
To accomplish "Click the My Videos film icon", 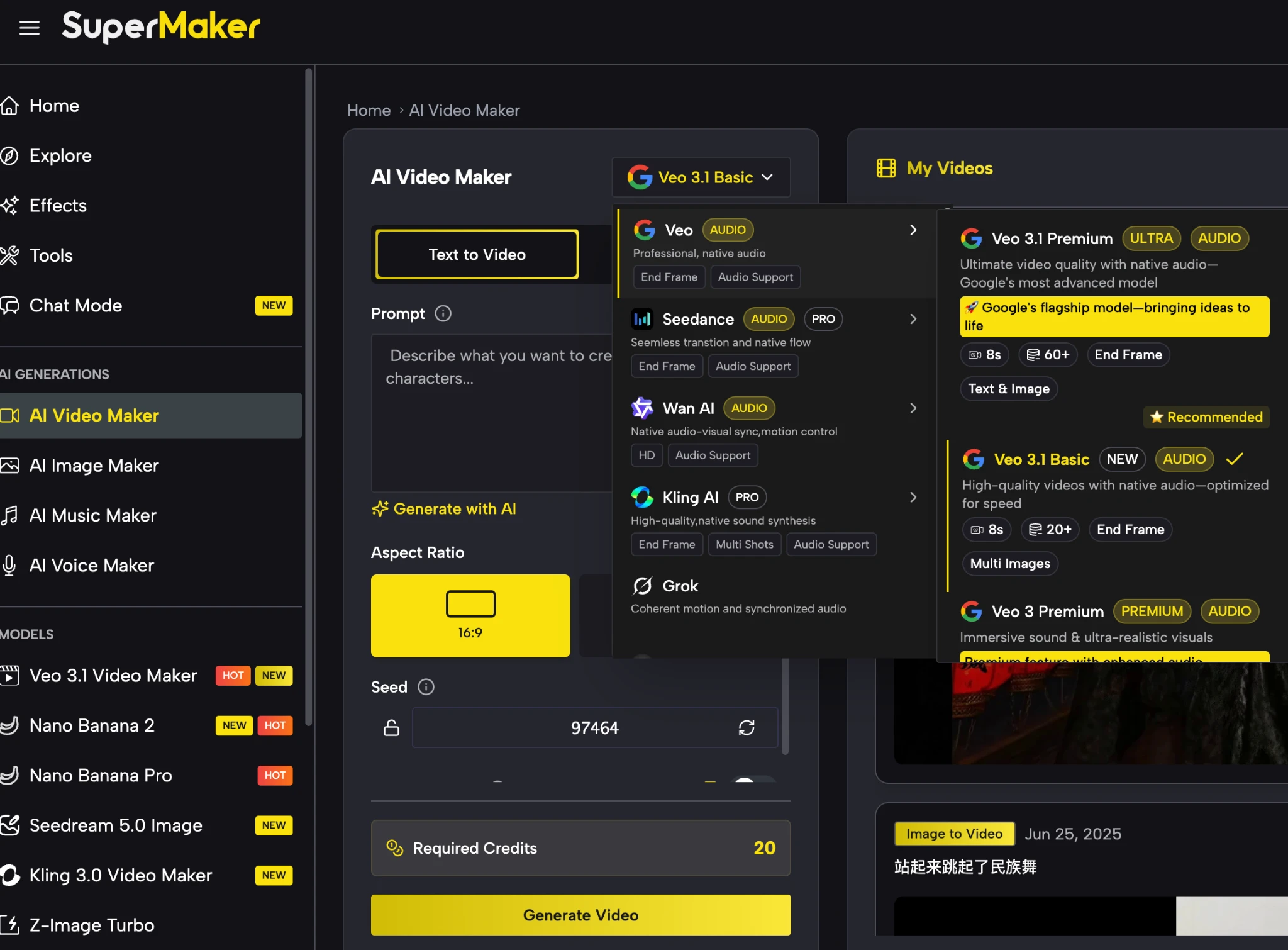I will [885, 168].
